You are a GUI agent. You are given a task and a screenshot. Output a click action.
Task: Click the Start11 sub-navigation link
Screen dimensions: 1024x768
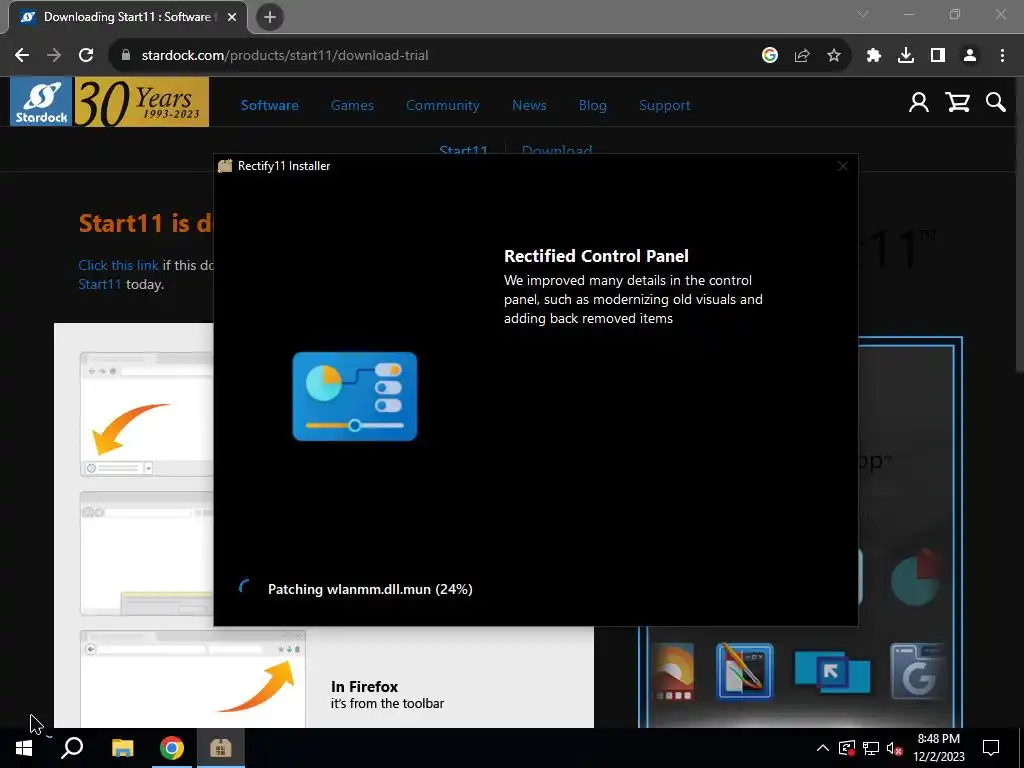point(464,150)
